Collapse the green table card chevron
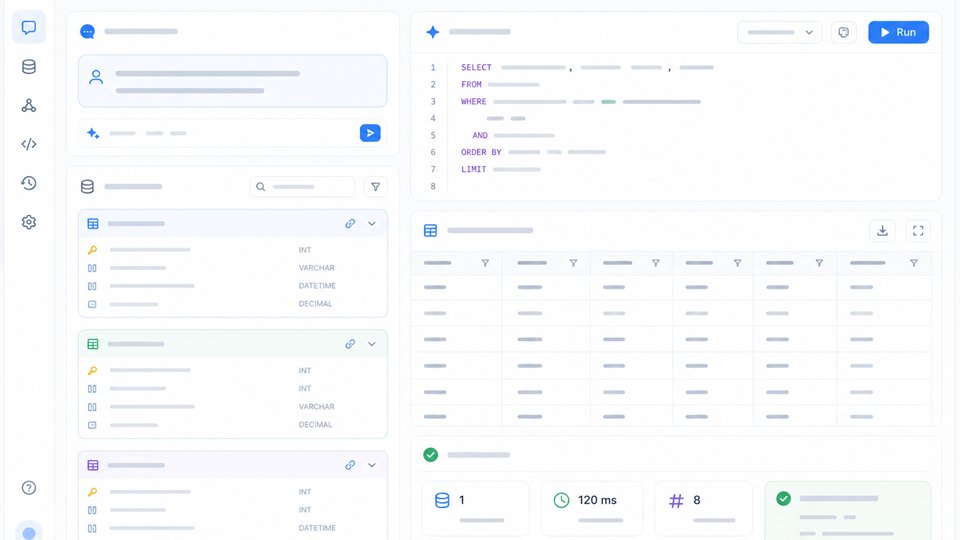This screenshot has width=960, height=540. [x=372, y=344]
